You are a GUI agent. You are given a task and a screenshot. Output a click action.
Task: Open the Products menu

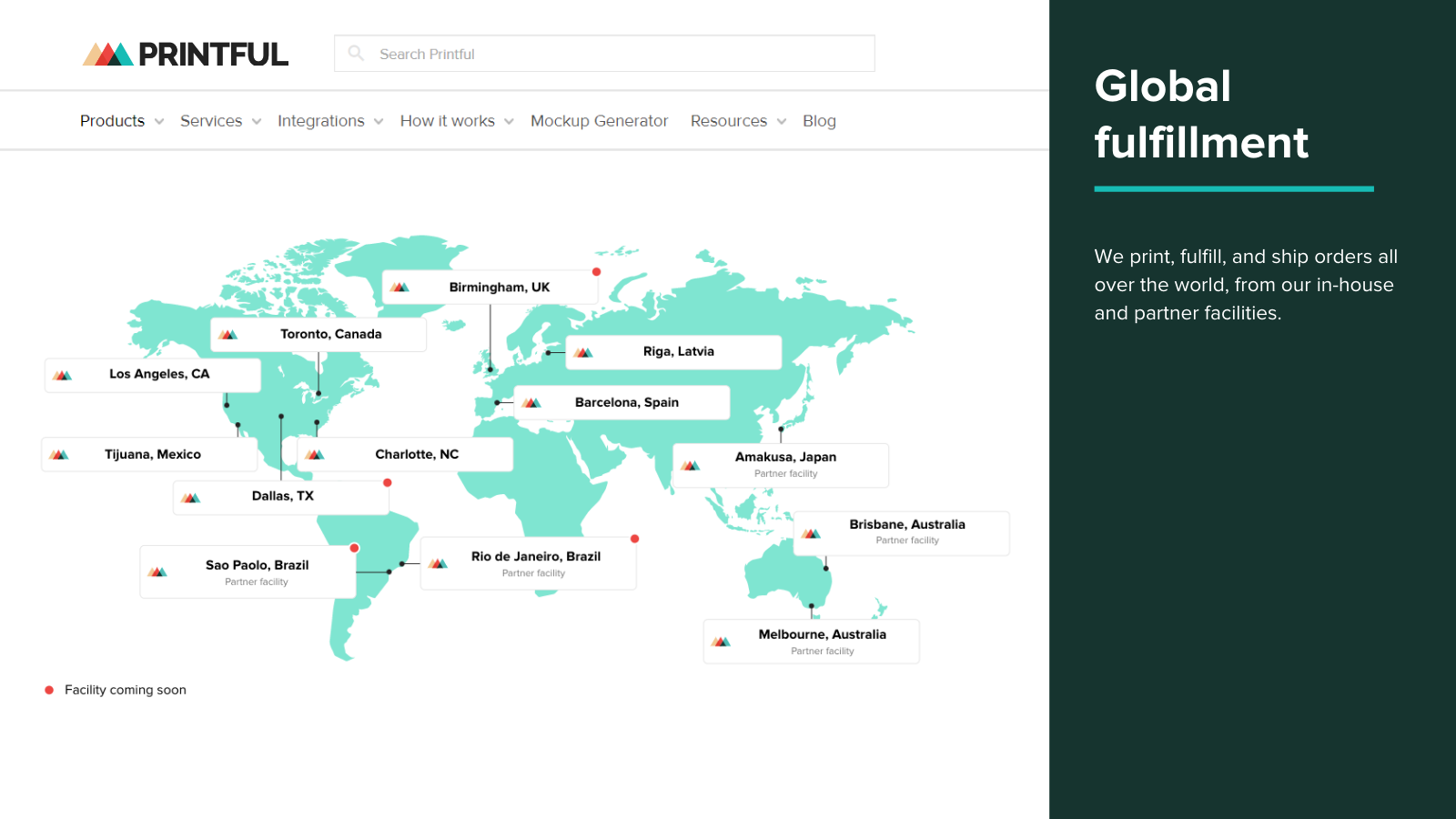pyautogui.click(x=112, y=121)
